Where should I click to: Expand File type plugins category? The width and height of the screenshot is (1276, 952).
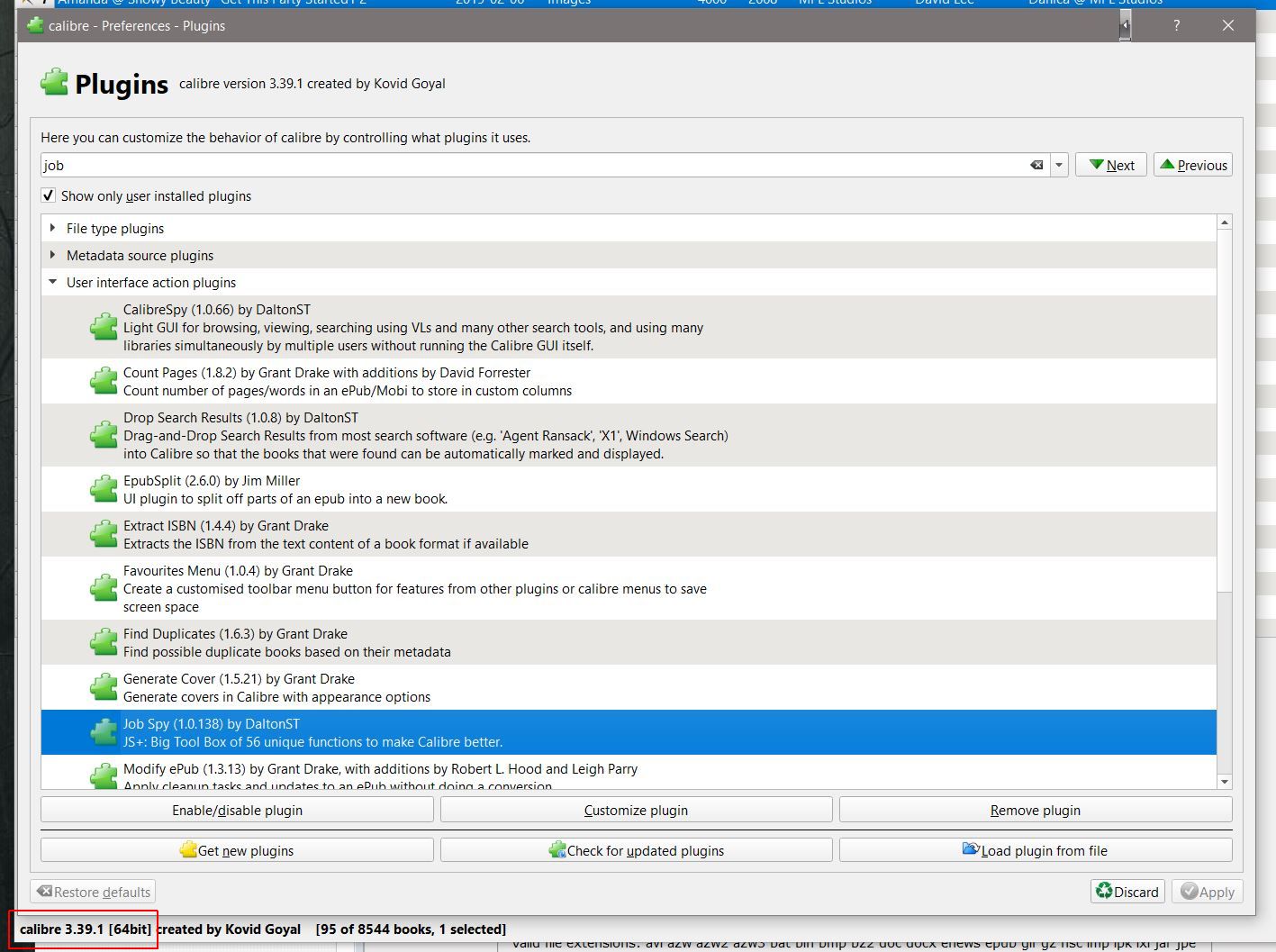pos(53,228)
